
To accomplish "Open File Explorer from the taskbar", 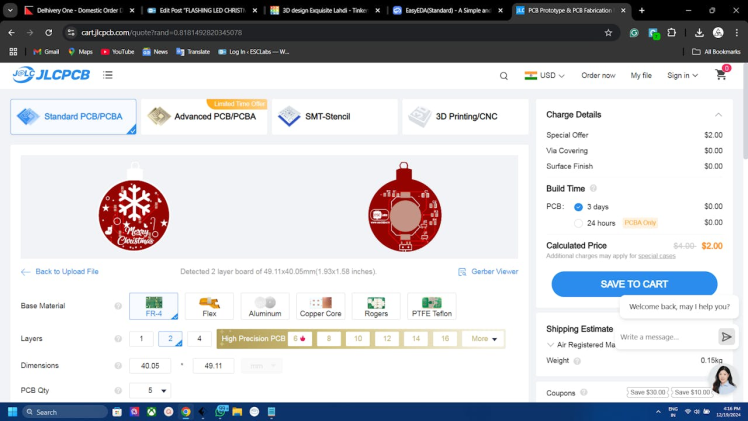I will [x=237, y=412].
